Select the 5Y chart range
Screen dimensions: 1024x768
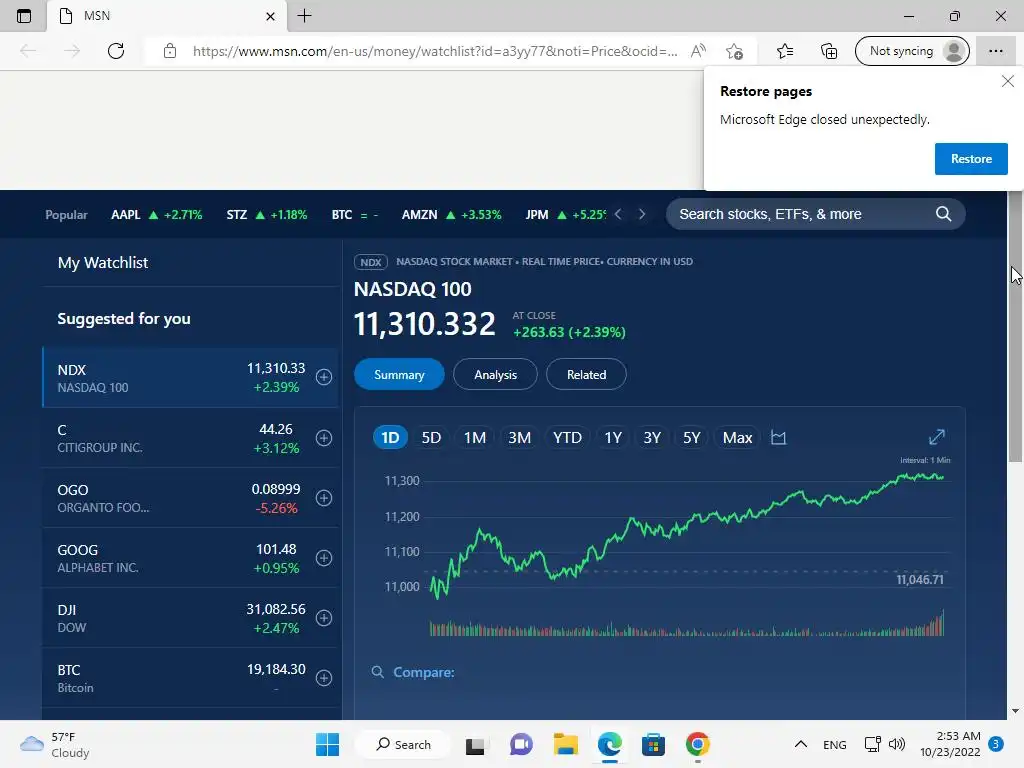point(691,438)
